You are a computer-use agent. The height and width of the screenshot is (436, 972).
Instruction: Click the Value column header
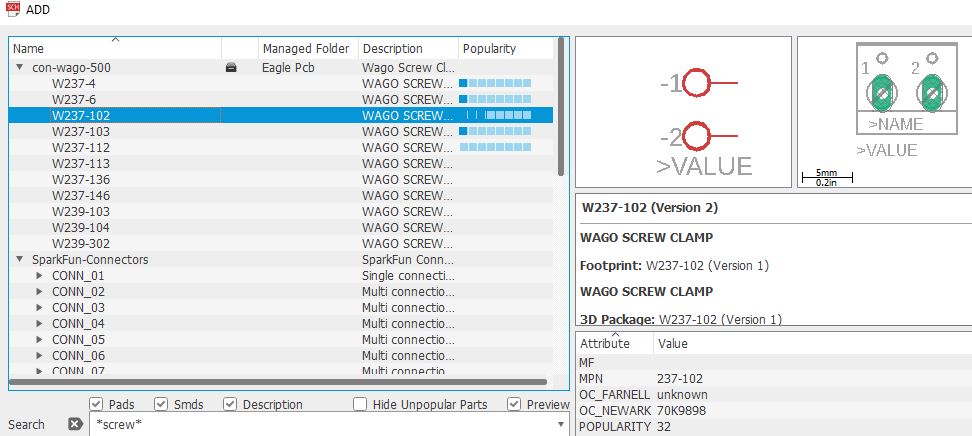pos(813,343)
